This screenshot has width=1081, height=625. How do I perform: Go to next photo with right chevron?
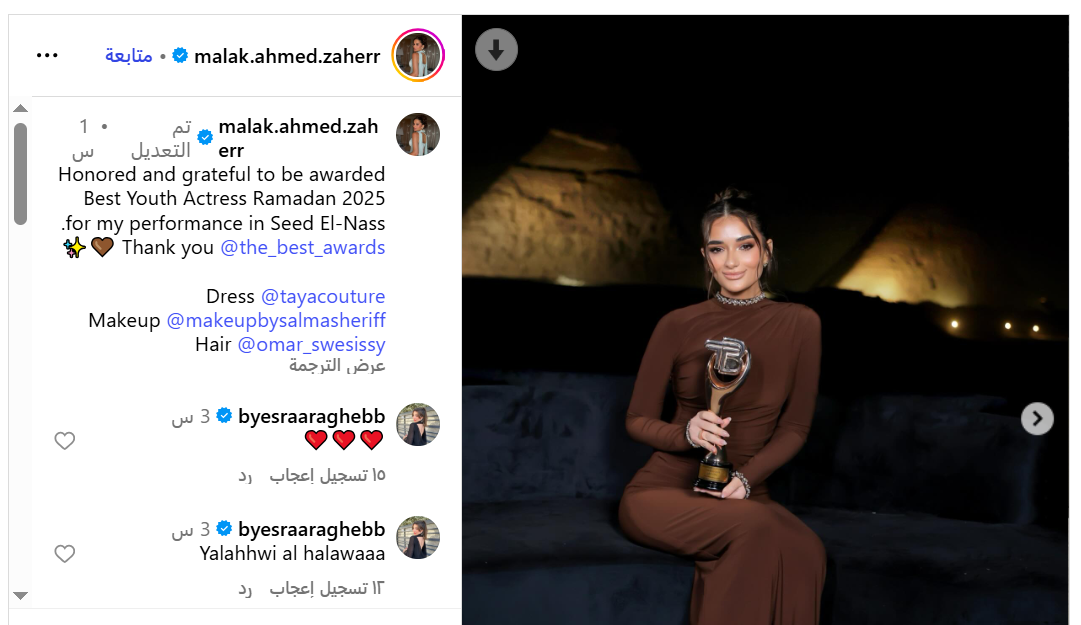pyautogui.click(x=1037, y=418)
